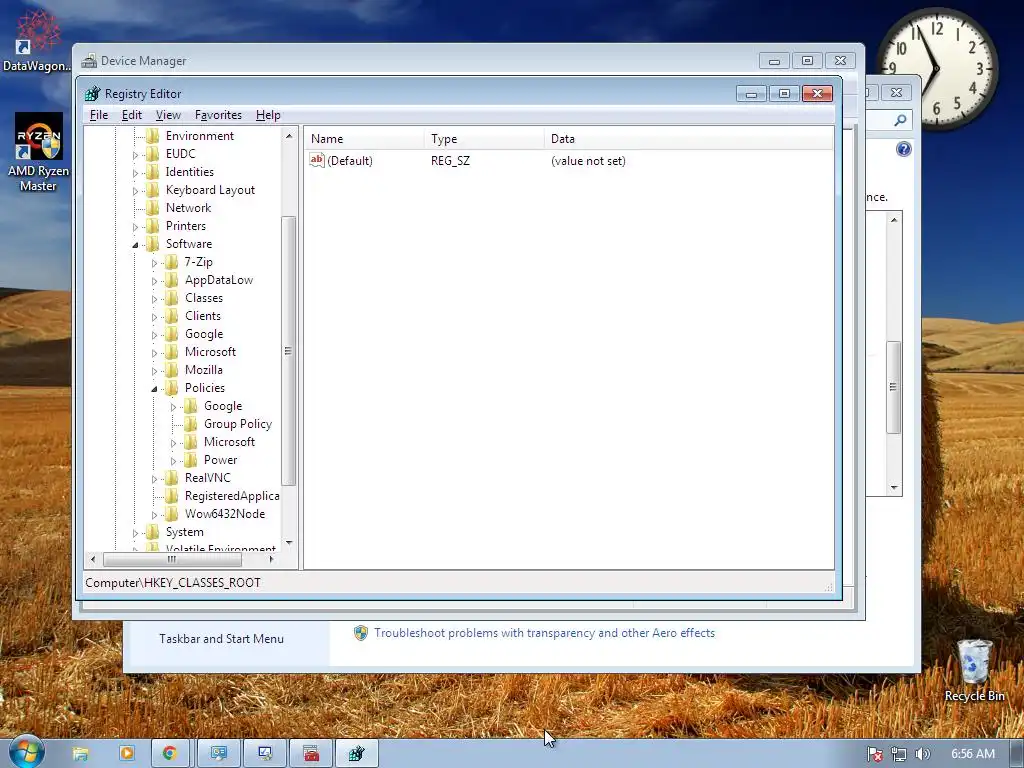Select the (Default) value name
Viewport: 1024px width, 768px height.
pyautogui.click(x=349, y=161)
